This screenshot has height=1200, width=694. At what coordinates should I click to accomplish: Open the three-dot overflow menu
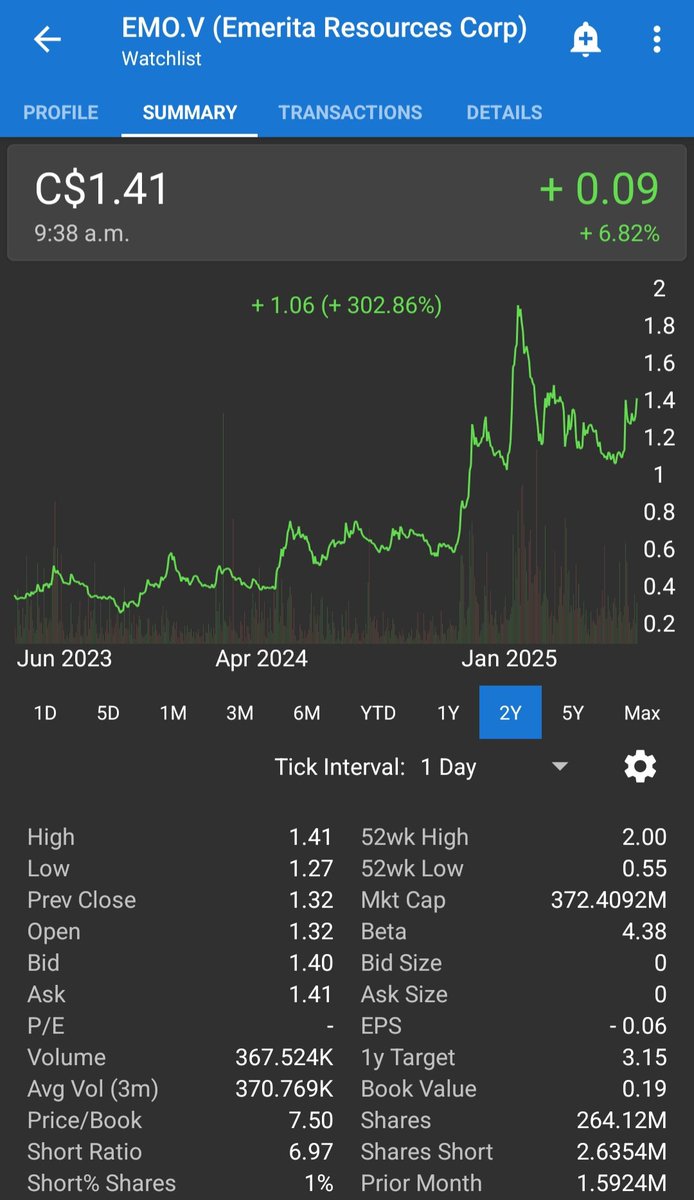click(657, 40)
